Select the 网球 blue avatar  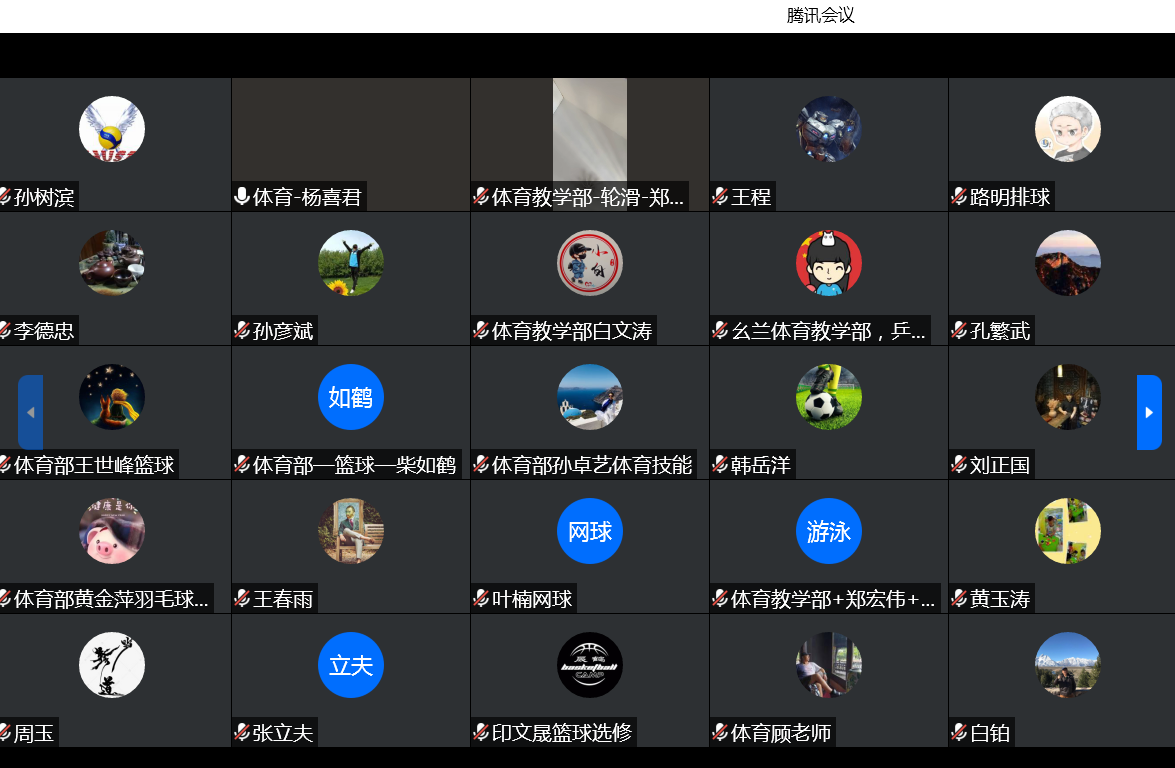coord(589,531)
